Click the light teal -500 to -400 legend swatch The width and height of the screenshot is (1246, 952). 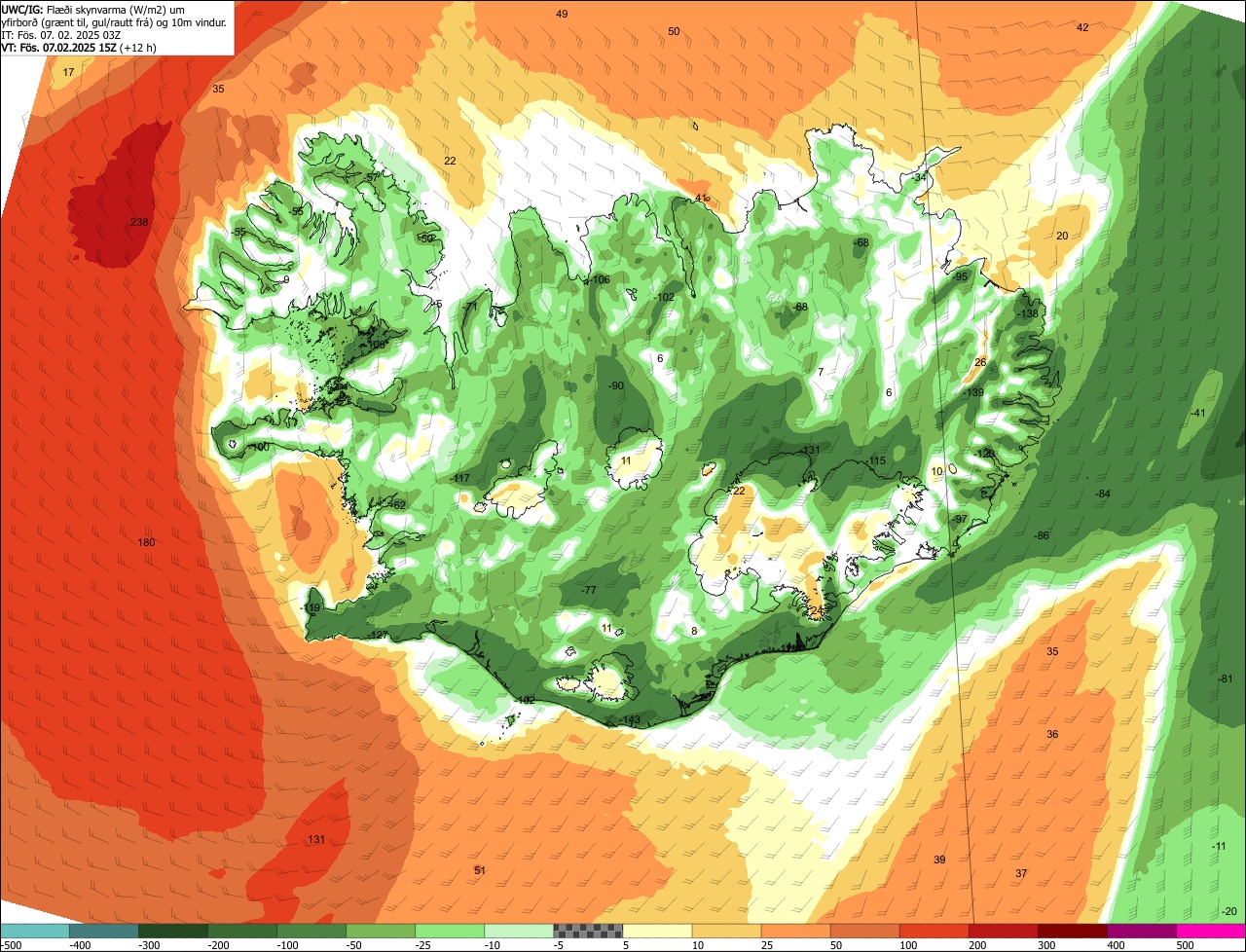point(34,931)
